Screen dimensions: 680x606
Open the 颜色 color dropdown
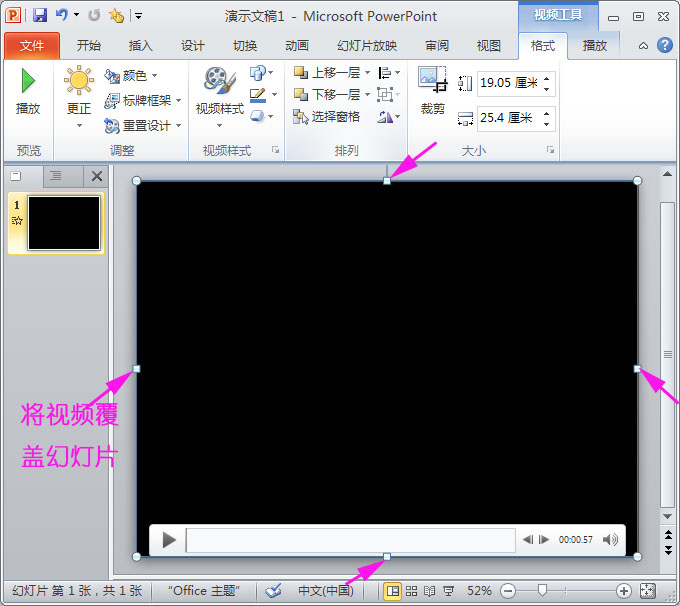point(131,76)
